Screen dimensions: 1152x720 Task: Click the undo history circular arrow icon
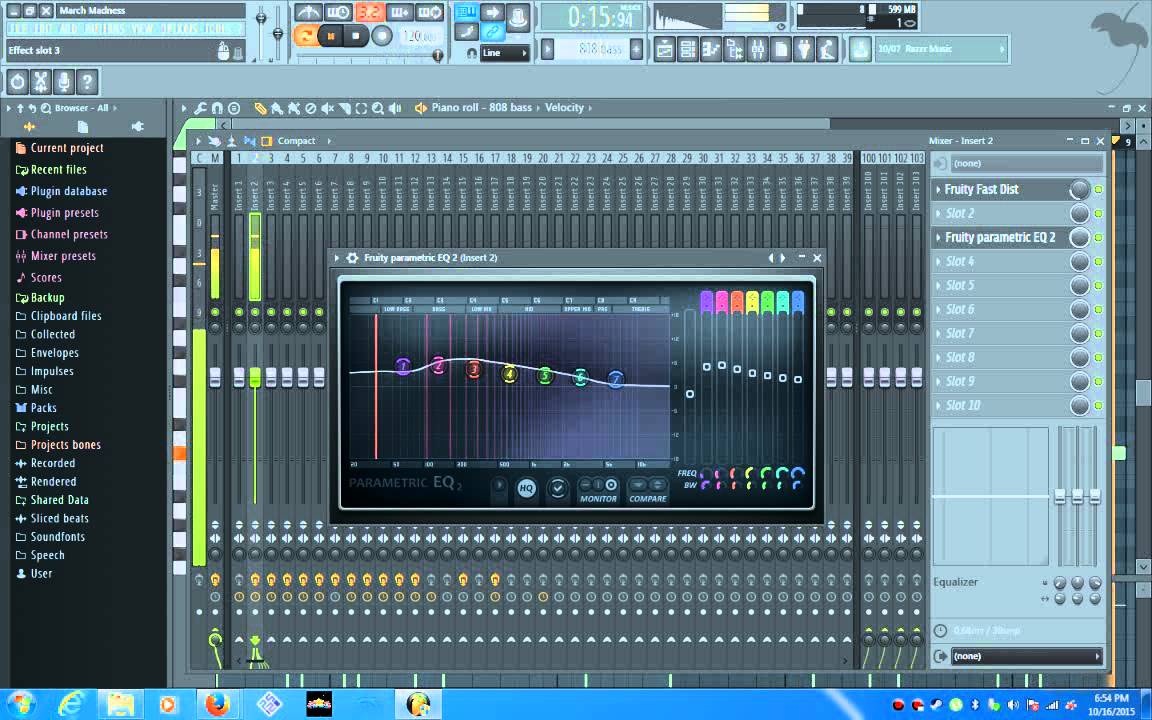tap(18, 82)
